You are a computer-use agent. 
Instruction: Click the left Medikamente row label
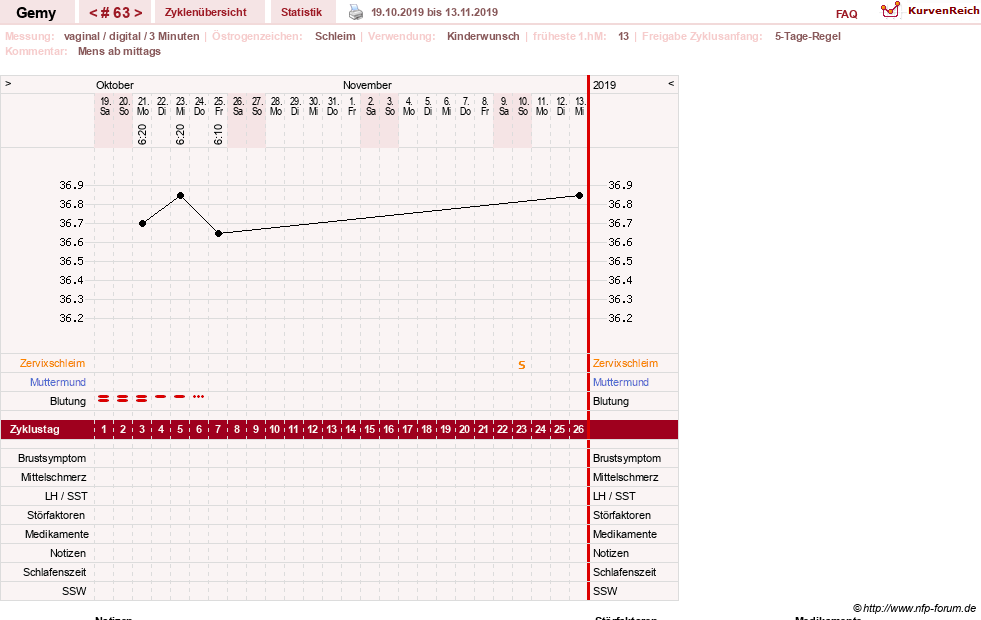pyautogui.click(x=57, y=534)
